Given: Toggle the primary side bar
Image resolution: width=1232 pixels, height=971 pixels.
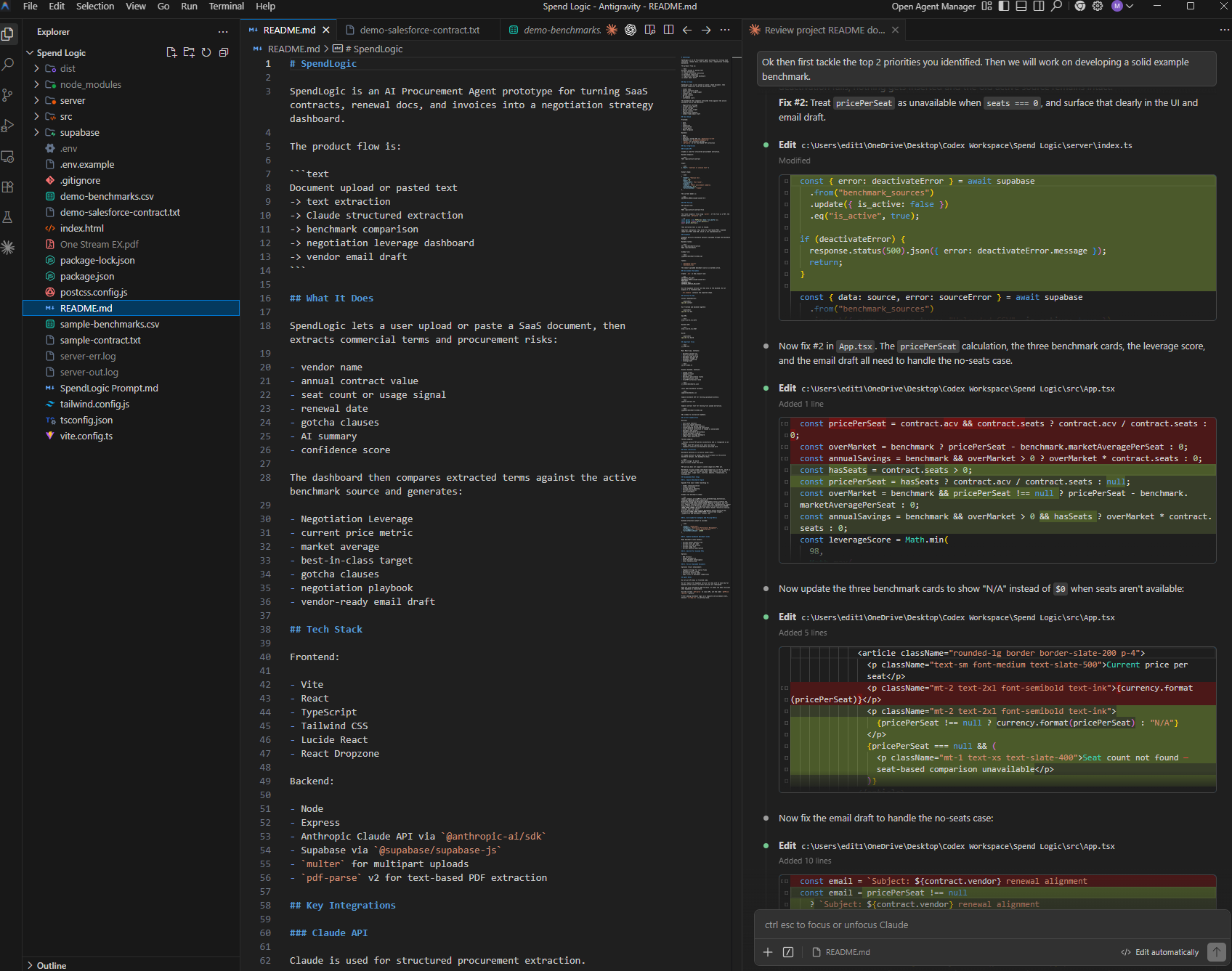Looking at the screenshot, I should [1004, 6].
